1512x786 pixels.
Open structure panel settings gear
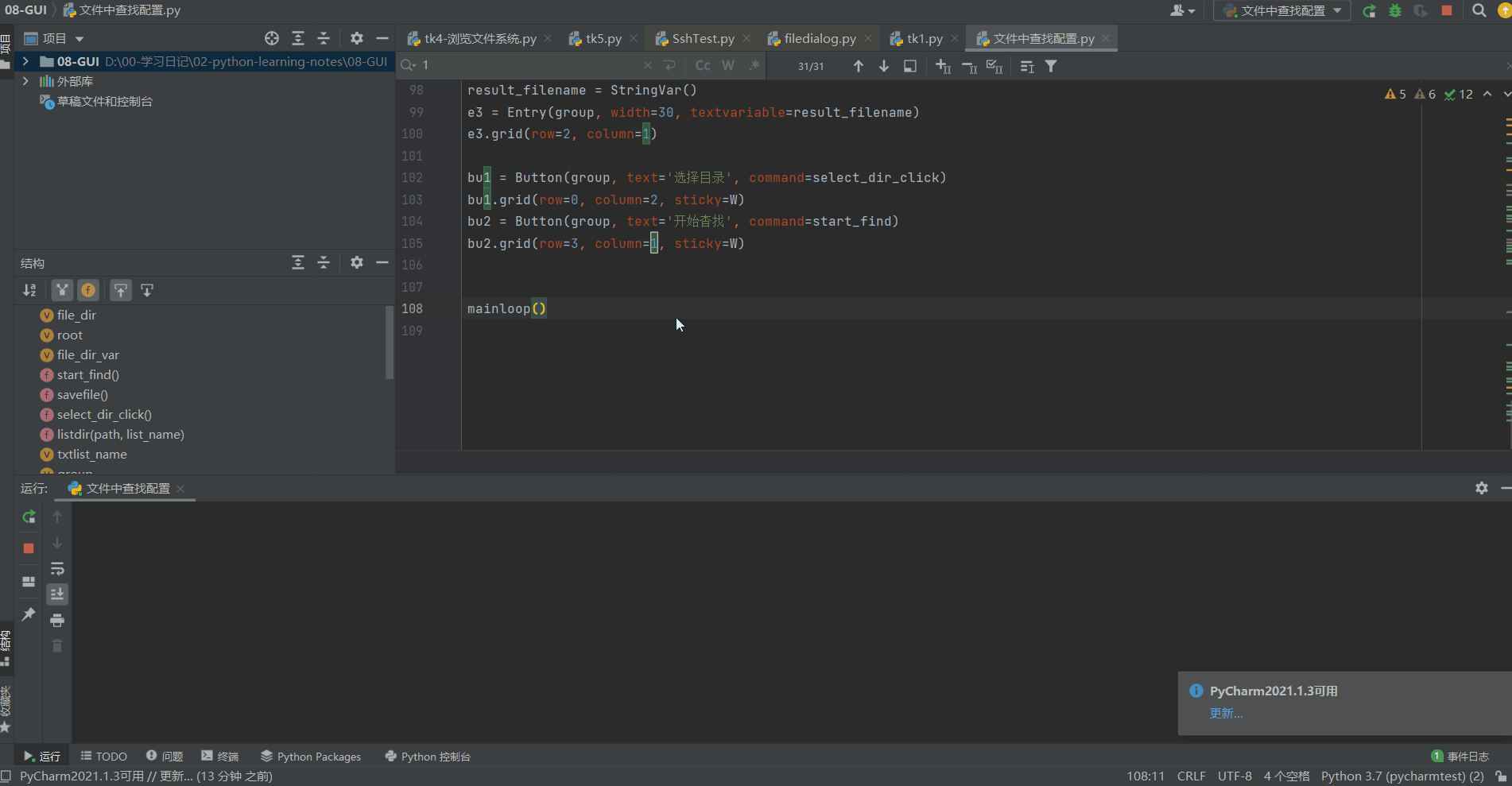click(x=357, y=262)
